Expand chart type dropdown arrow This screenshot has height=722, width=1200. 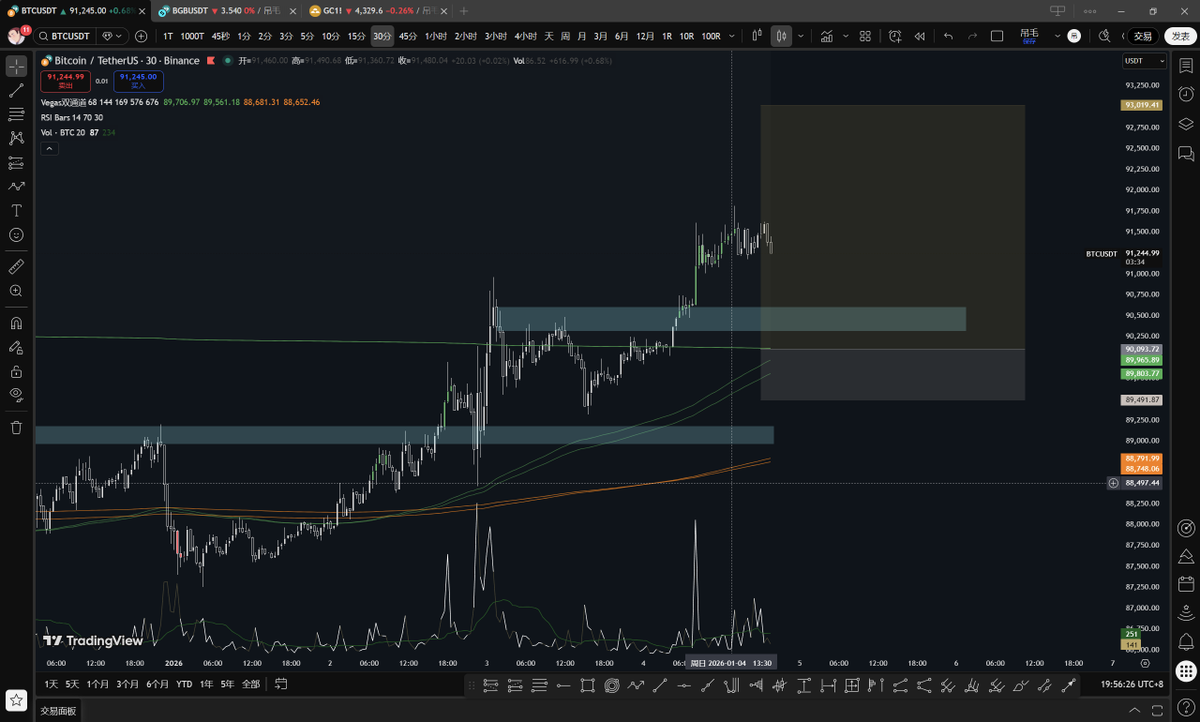point(801,36)
